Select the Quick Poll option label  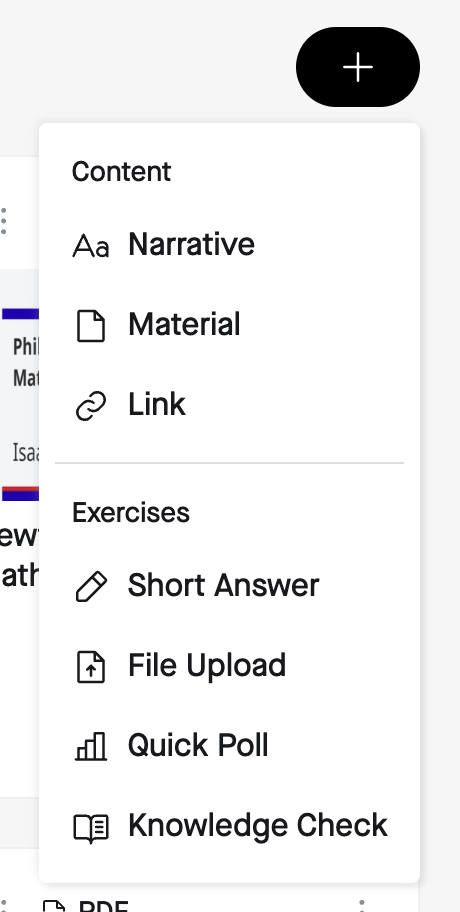198,745
